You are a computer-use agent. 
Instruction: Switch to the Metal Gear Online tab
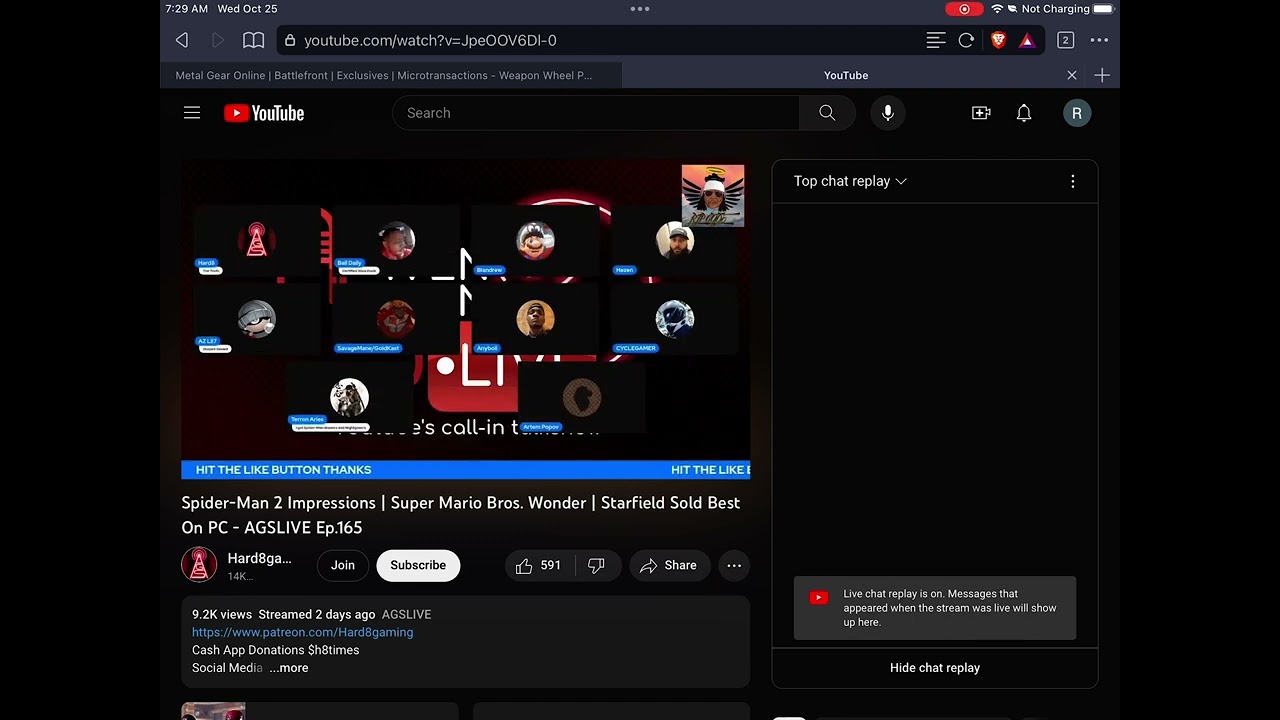391,75
